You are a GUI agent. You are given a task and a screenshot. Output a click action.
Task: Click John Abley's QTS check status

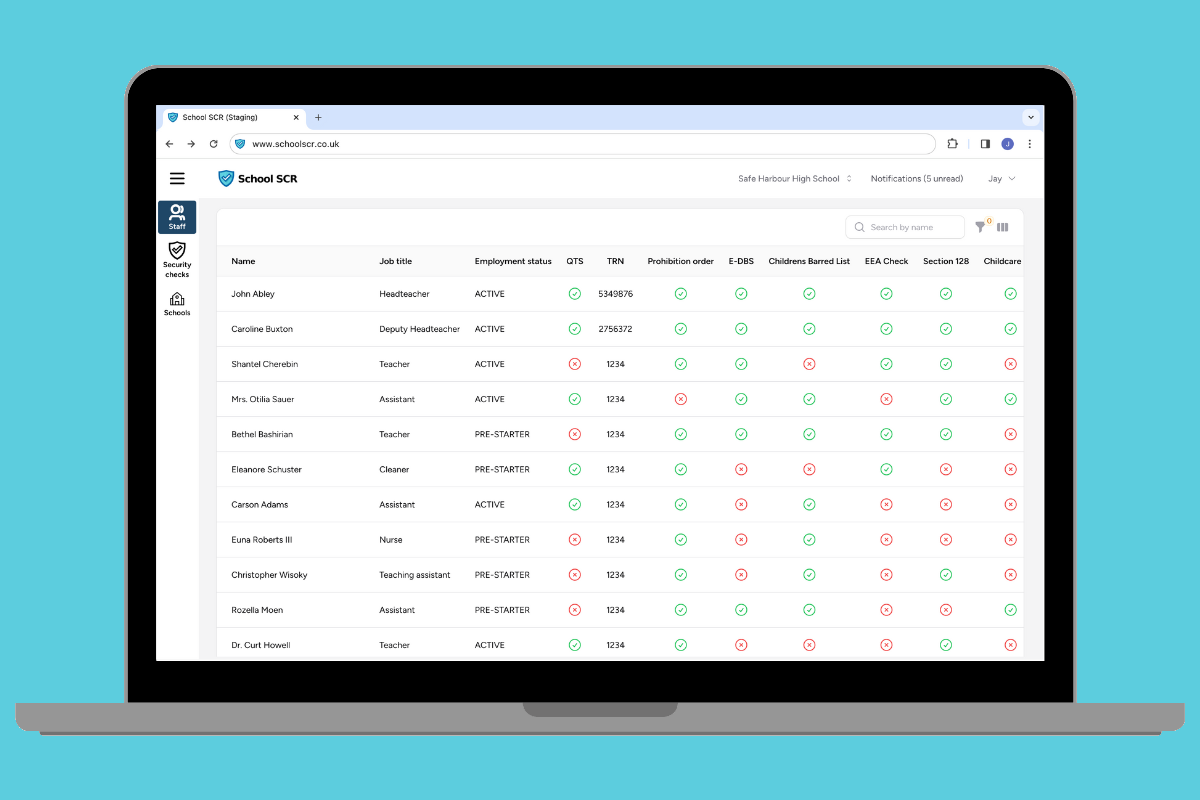pos(574,294)
